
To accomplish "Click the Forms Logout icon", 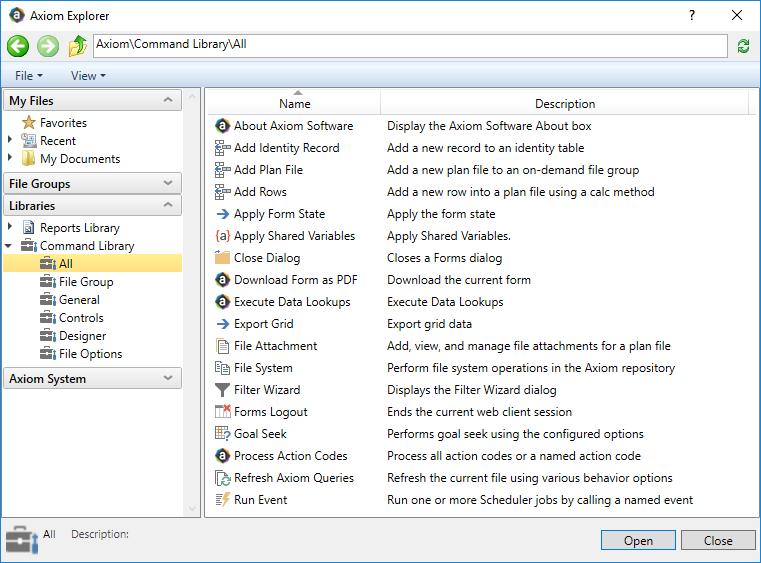I will click(223, 412).
